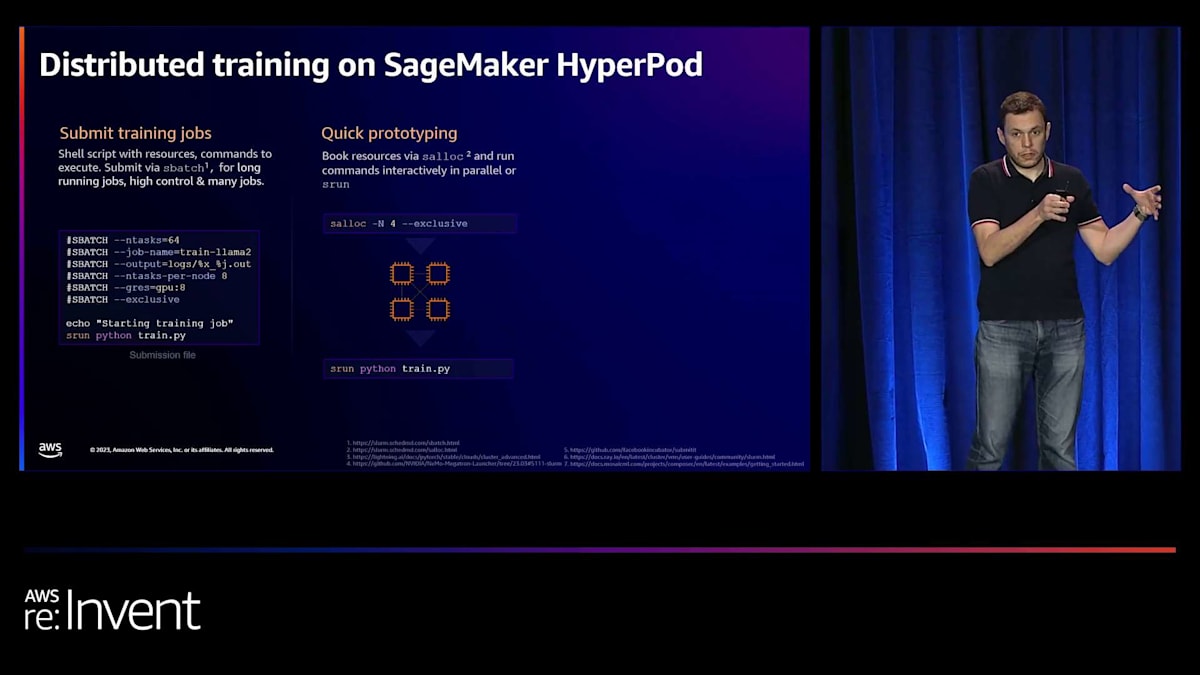Select the upper-right compute chip icon
Viewport: 1200px width, 675px height.
point(438,273)
